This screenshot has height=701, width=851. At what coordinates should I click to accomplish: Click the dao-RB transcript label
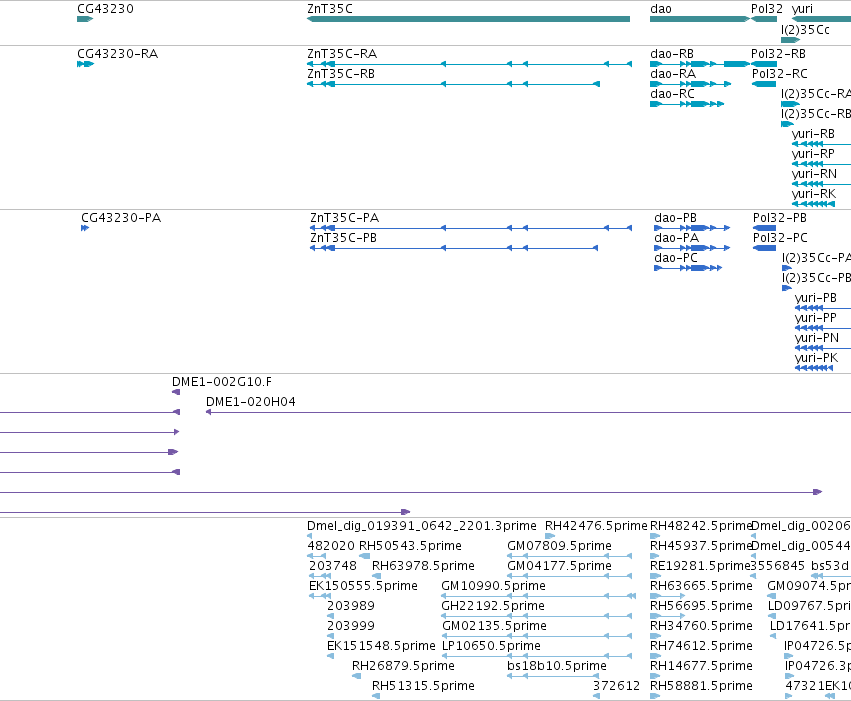coord(672,54)
